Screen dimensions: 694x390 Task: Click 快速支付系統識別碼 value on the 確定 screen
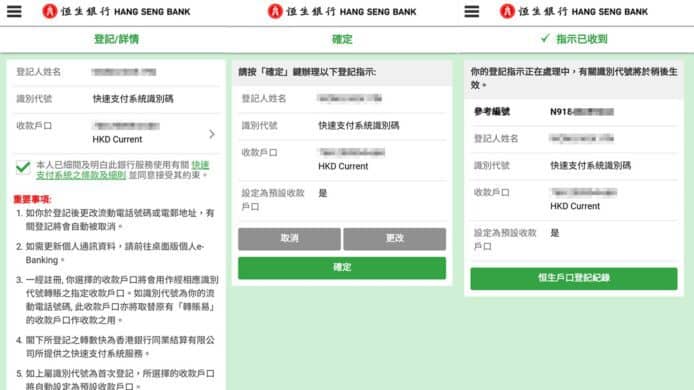(x=359, y=126)
